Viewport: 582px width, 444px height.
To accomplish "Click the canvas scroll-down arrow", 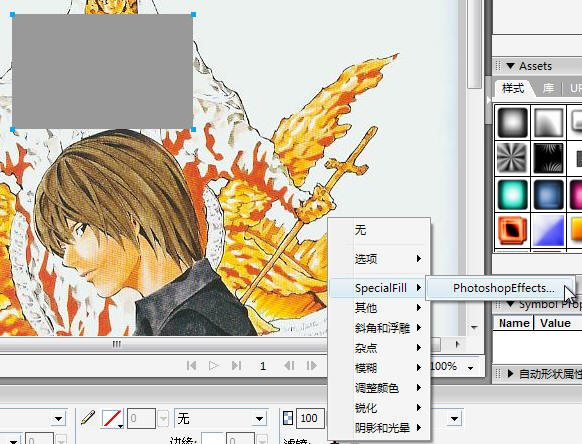I will click(x=474, y=327).
